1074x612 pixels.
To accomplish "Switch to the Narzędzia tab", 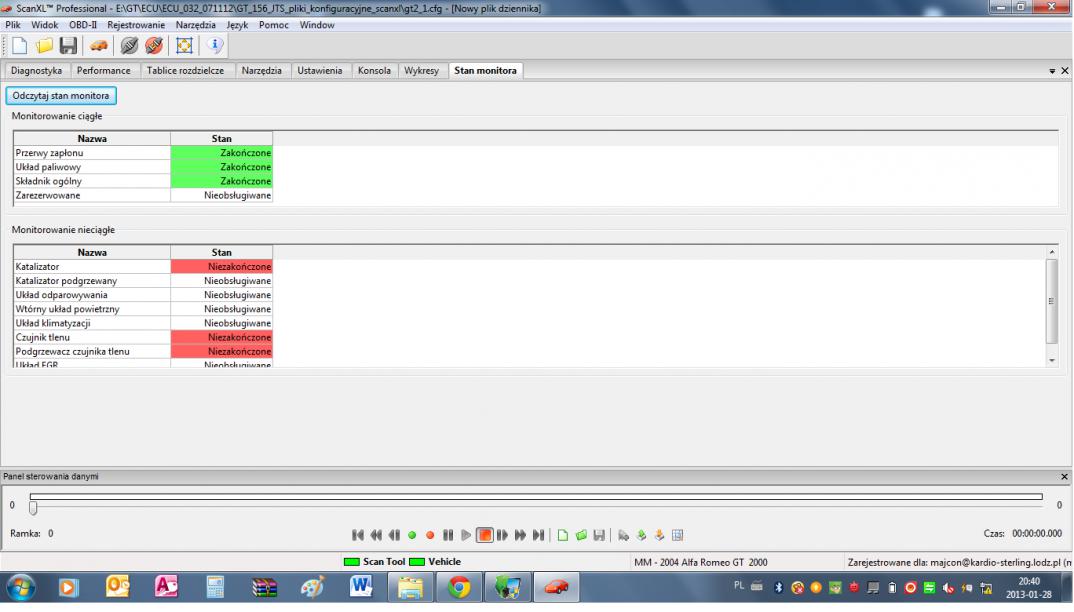I will point(262,71).
